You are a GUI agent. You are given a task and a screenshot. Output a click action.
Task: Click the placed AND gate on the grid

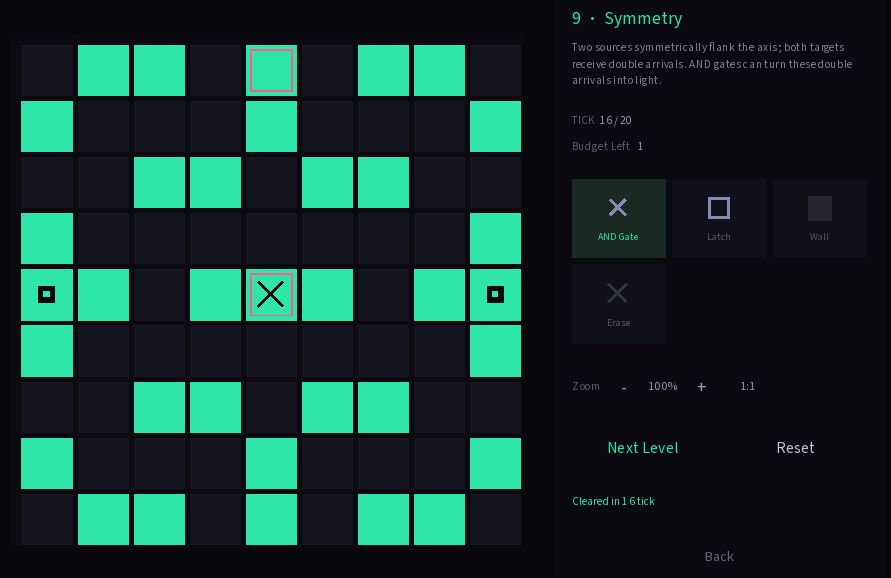[271, 294]
